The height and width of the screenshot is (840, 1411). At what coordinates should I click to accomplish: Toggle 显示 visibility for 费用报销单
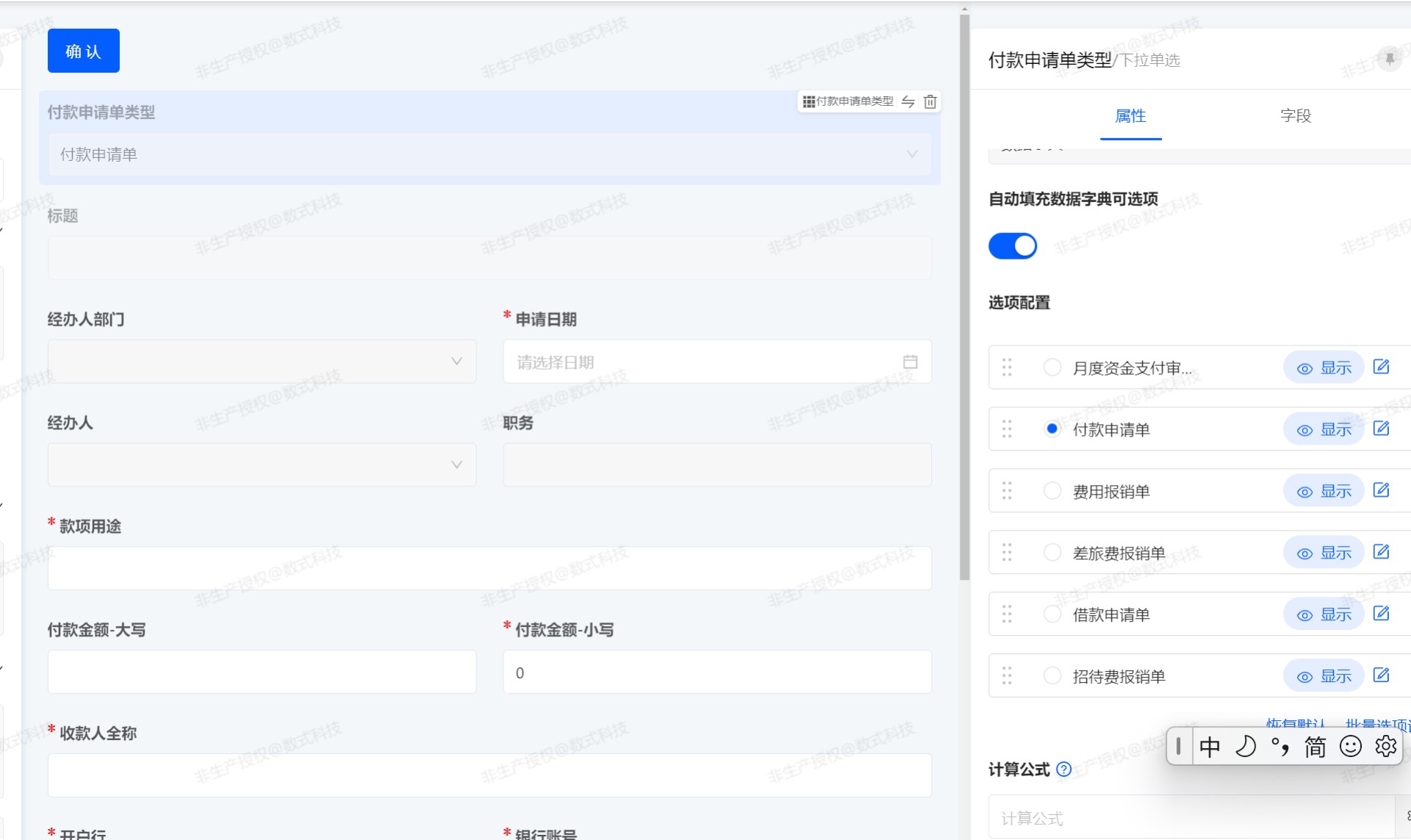coord(1324,491)
